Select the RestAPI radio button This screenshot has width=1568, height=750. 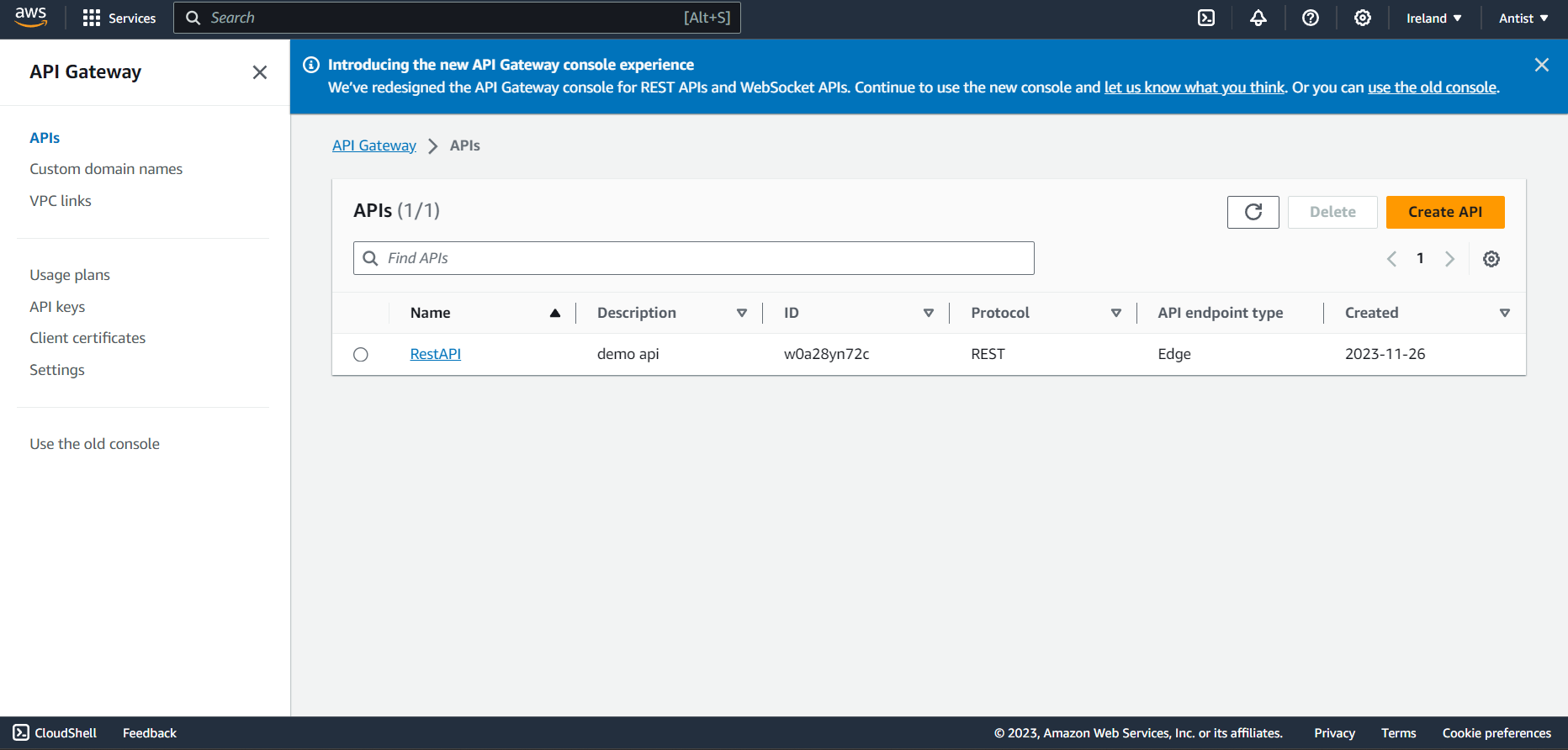pyautogui.click(x=361, y=355)
